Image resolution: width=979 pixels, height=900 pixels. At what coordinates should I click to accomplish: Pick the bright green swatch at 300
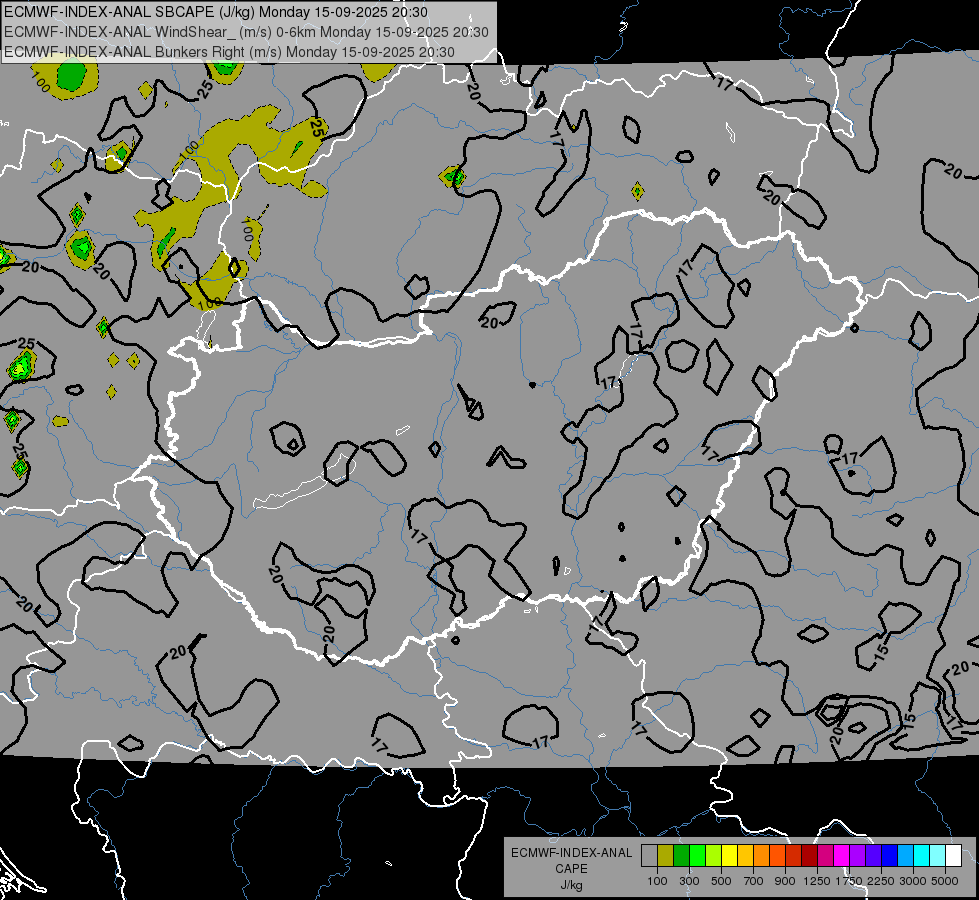697,855
